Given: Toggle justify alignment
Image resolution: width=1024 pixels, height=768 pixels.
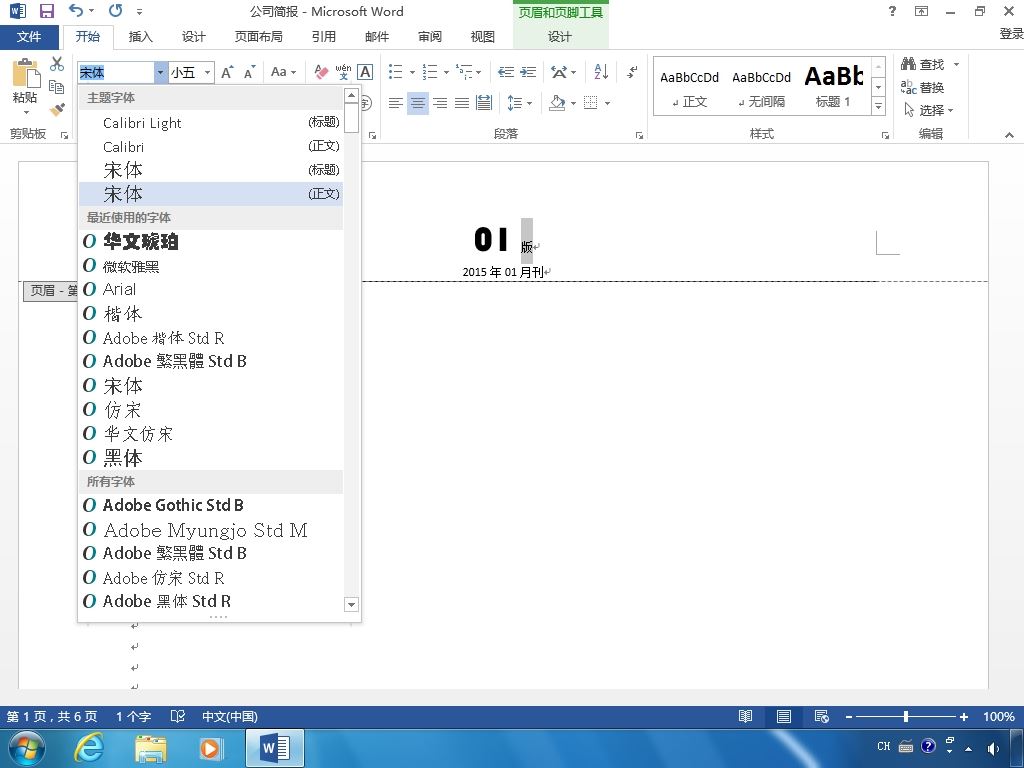Looking at the screenshot, I should point(462,103).
